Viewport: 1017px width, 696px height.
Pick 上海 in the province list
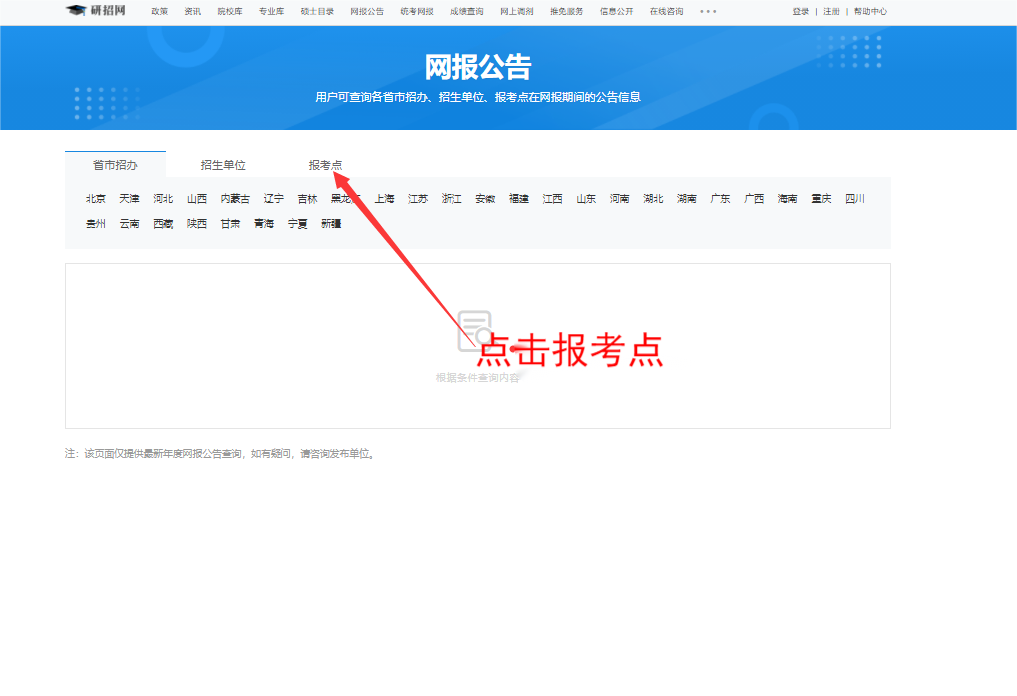(x=385, y=198)
